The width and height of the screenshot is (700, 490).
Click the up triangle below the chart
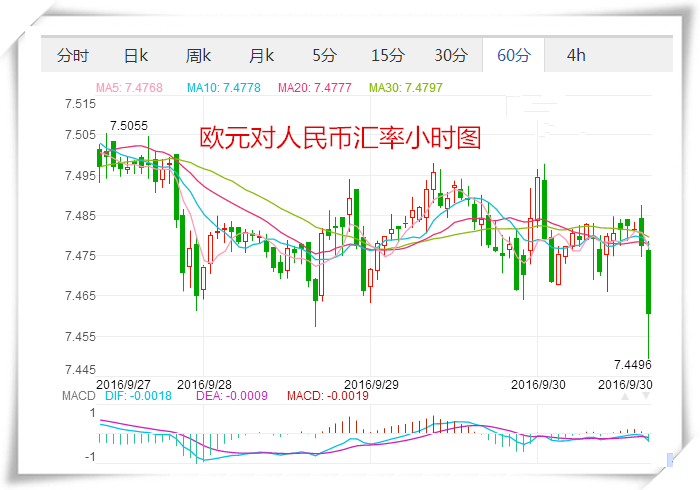click(x=625, y=396)
